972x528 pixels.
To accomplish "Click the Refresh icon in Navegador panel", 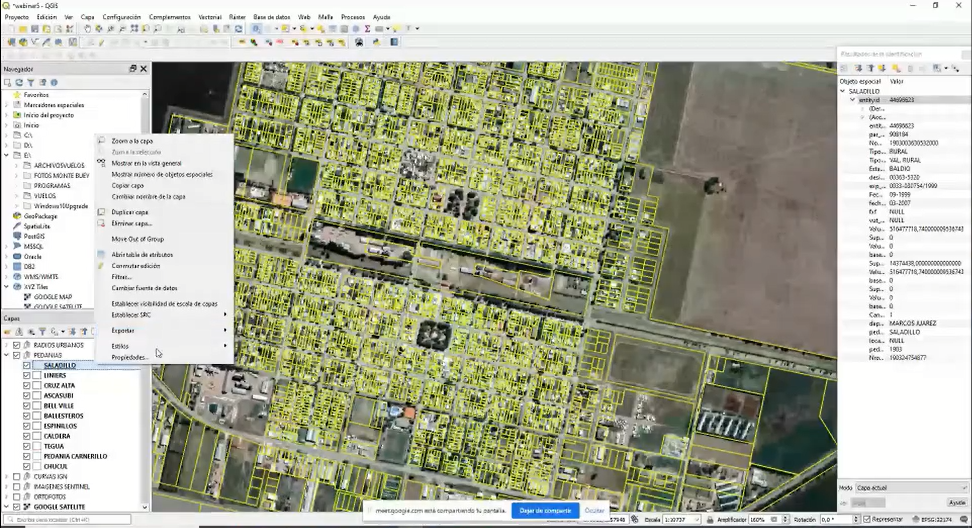I will click(19, 82).
